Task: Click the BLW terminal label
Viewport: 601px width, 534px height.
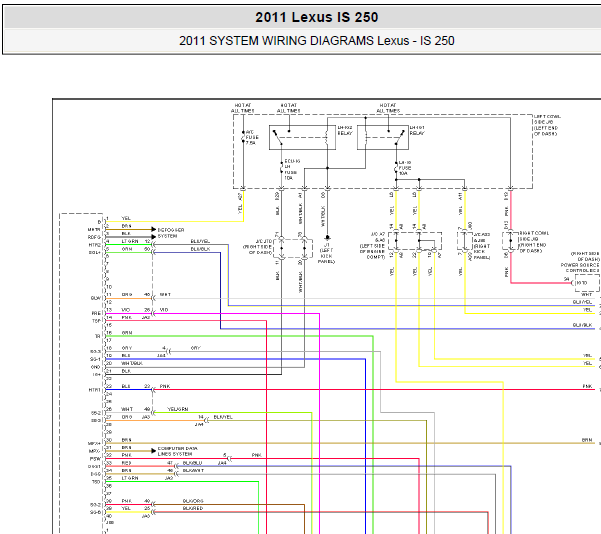Action: (x=96, y=298)
